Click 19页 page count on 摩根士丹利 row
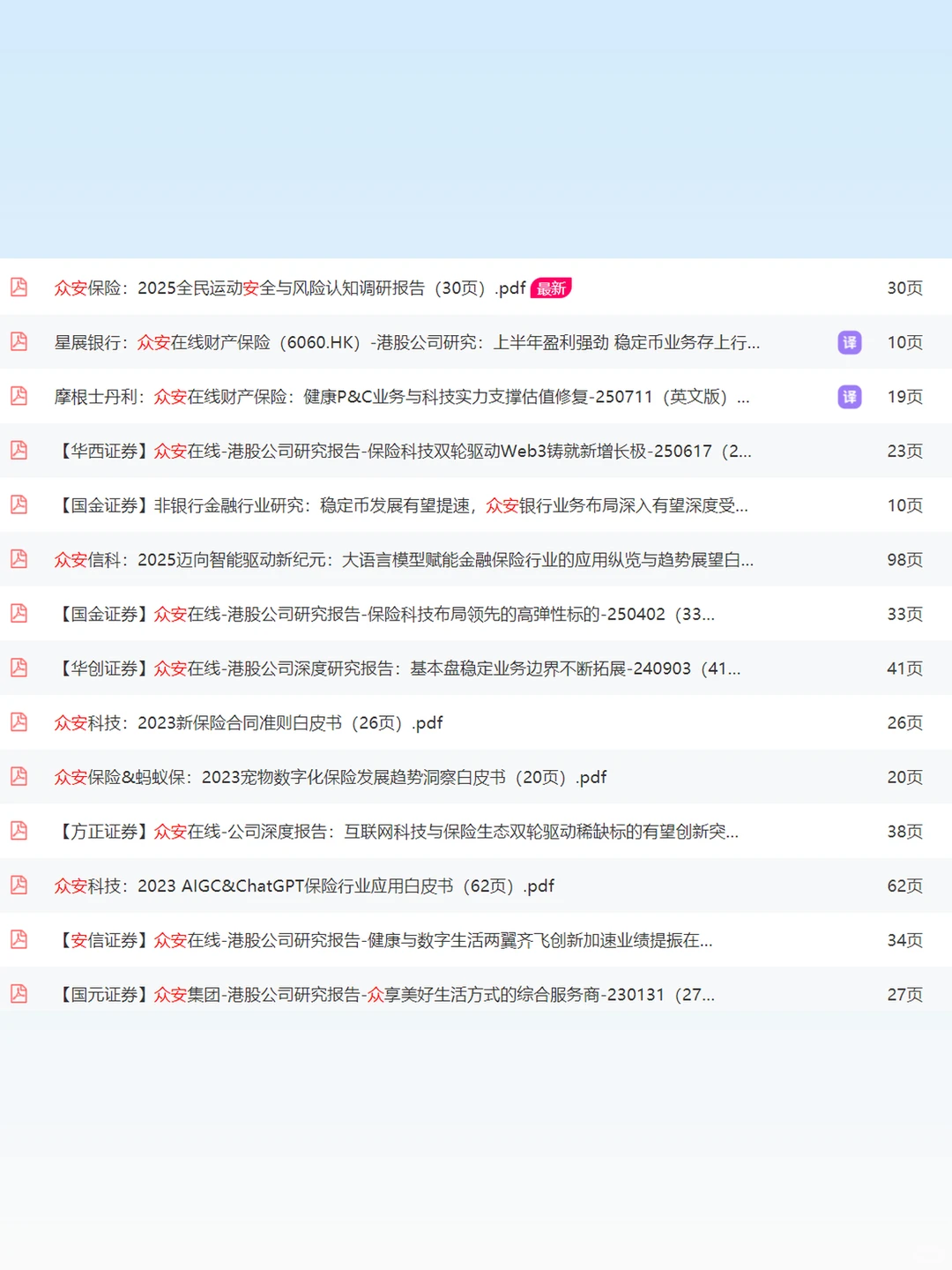952x1270 pixels. (904, 397)
